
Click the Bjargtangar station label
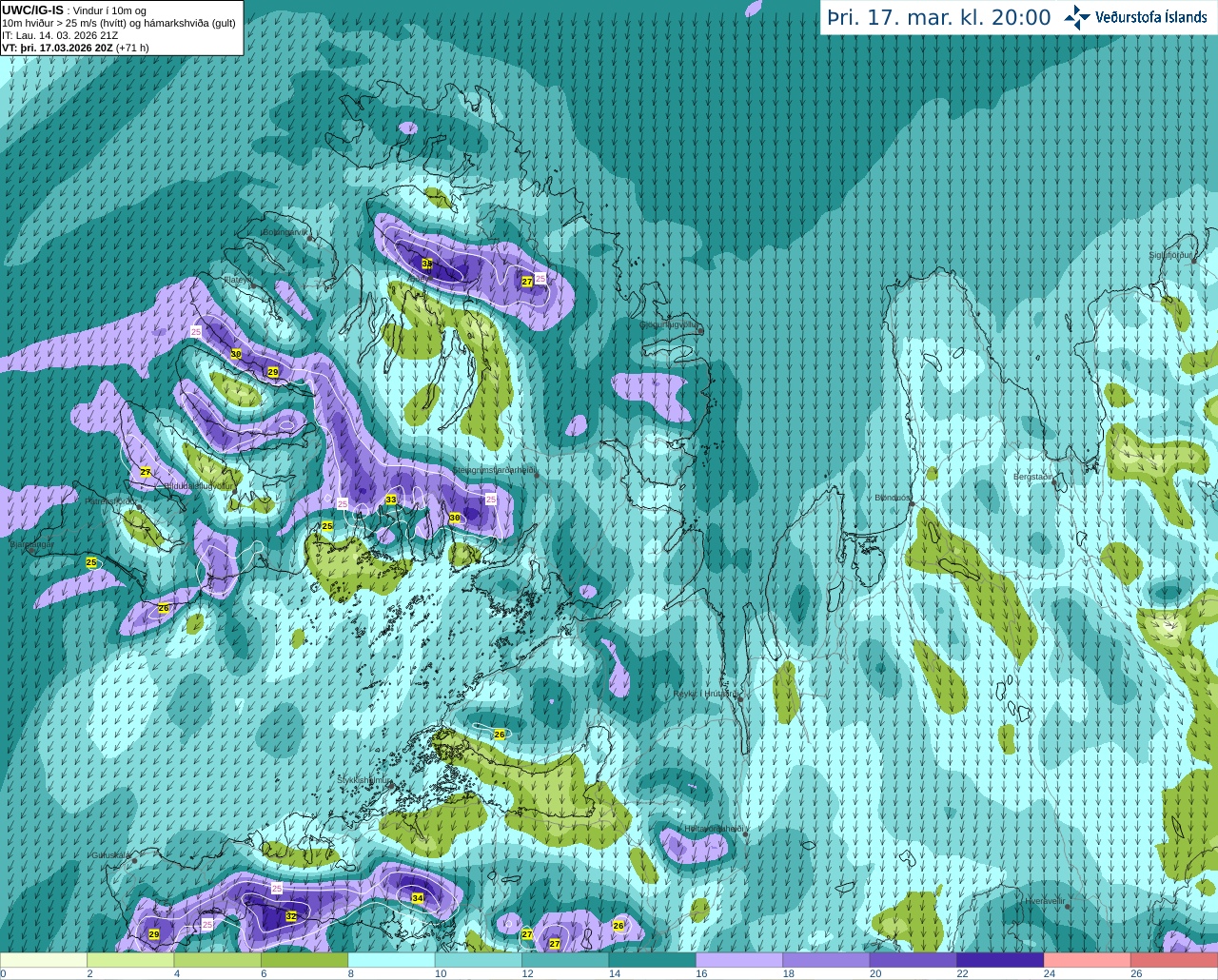(x=30, y=545)
